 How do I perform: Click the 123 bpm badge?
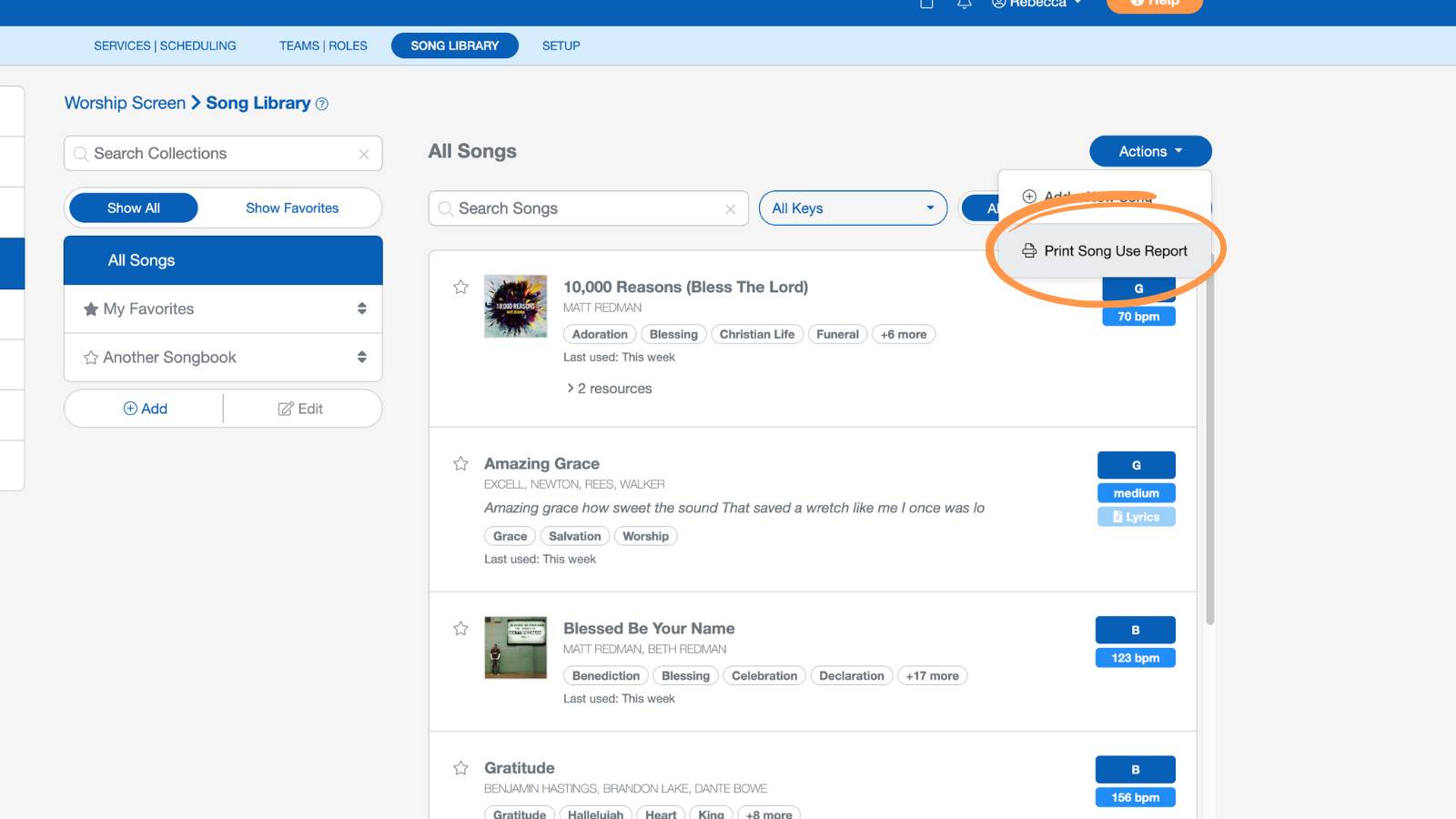[1136, 658]
